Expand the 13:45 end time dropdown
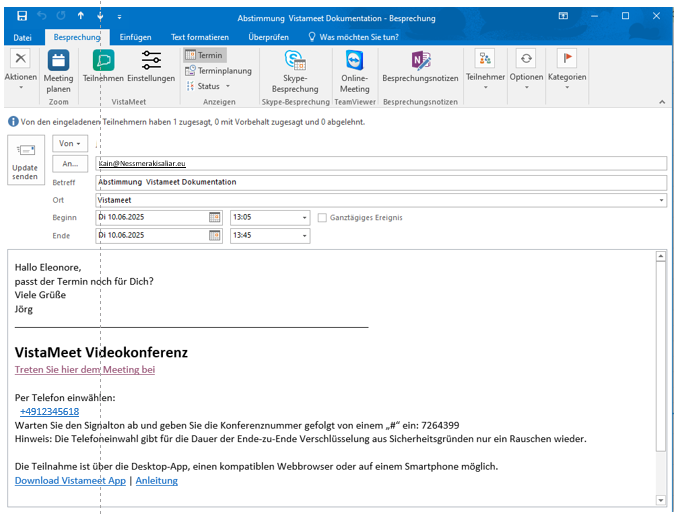This screenshot has width=677, height=515. coord(304,236)
